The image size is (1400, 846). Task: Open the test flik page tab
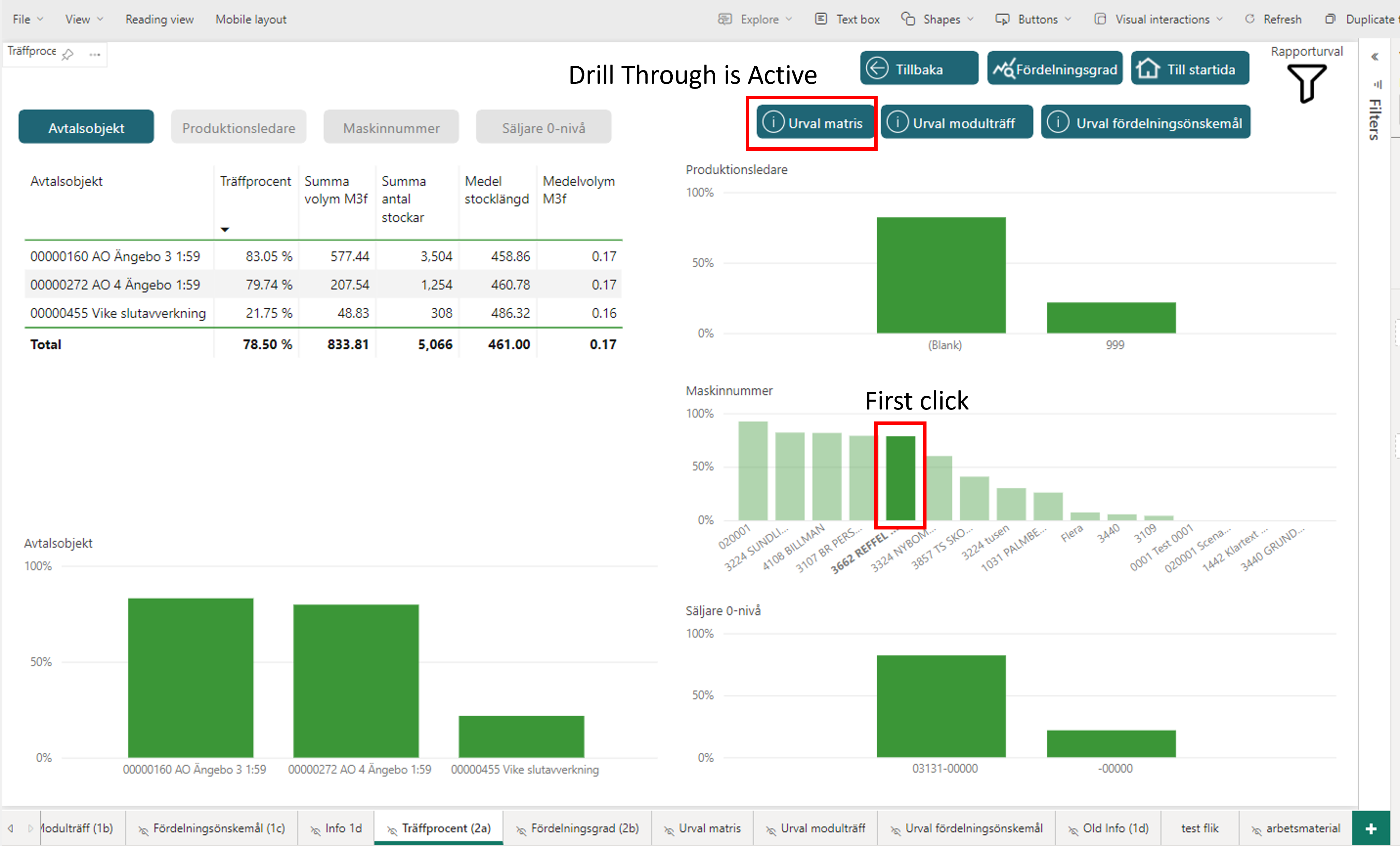coord(1199,828)
